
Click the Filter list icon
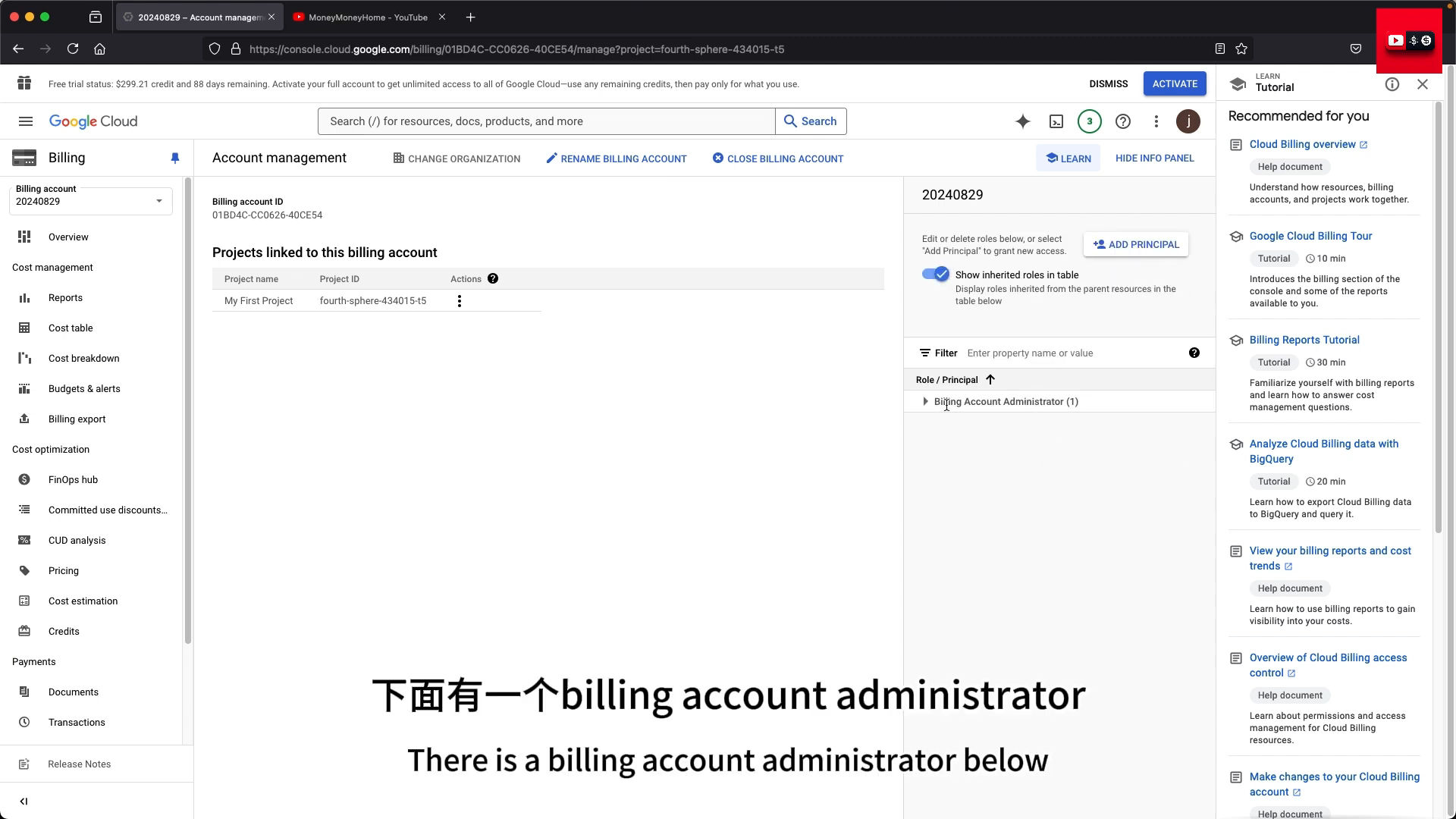[x=925, y=353]
